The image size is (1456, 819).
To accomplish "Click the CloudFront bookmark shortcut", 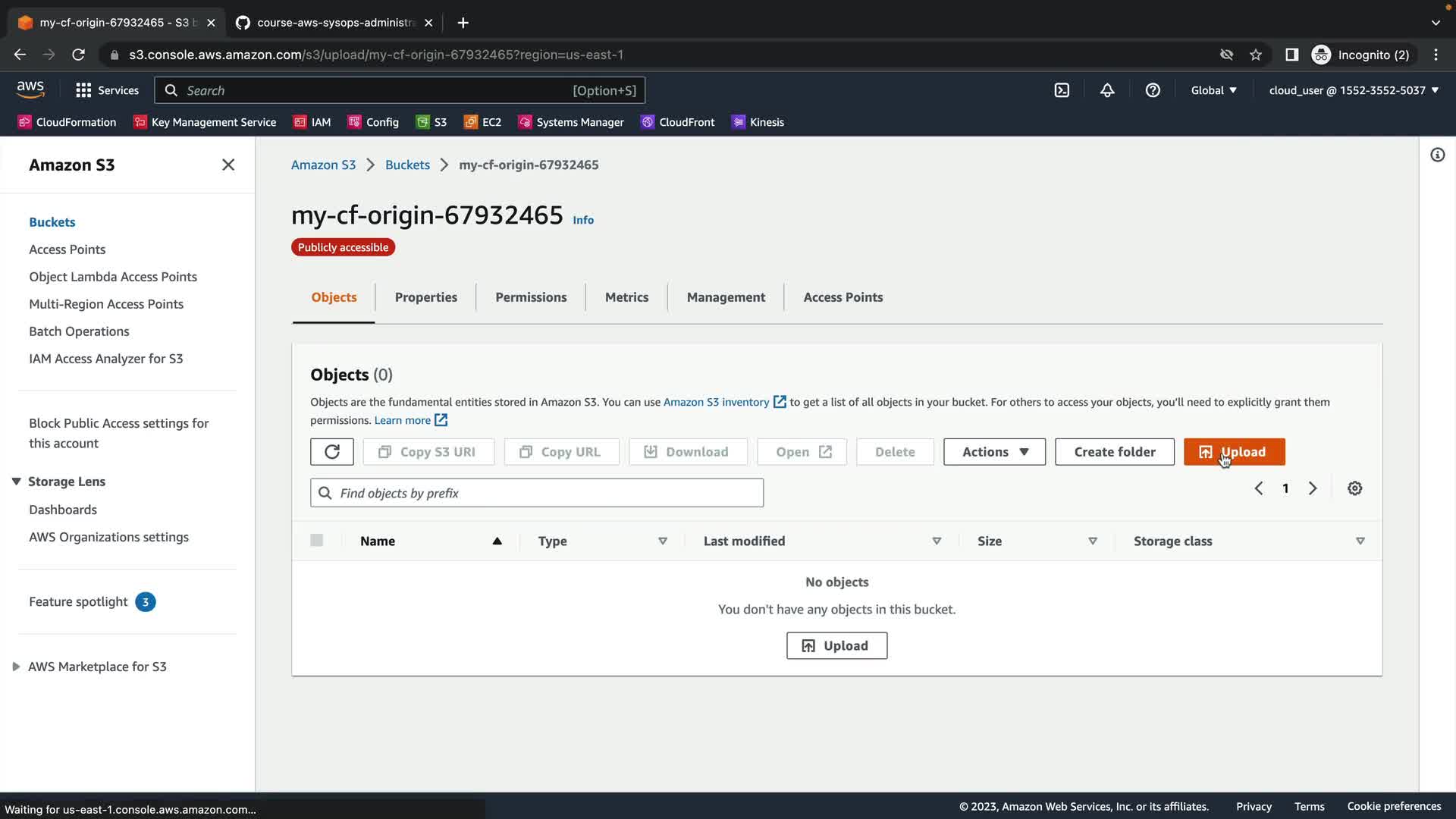I will 678,122.
